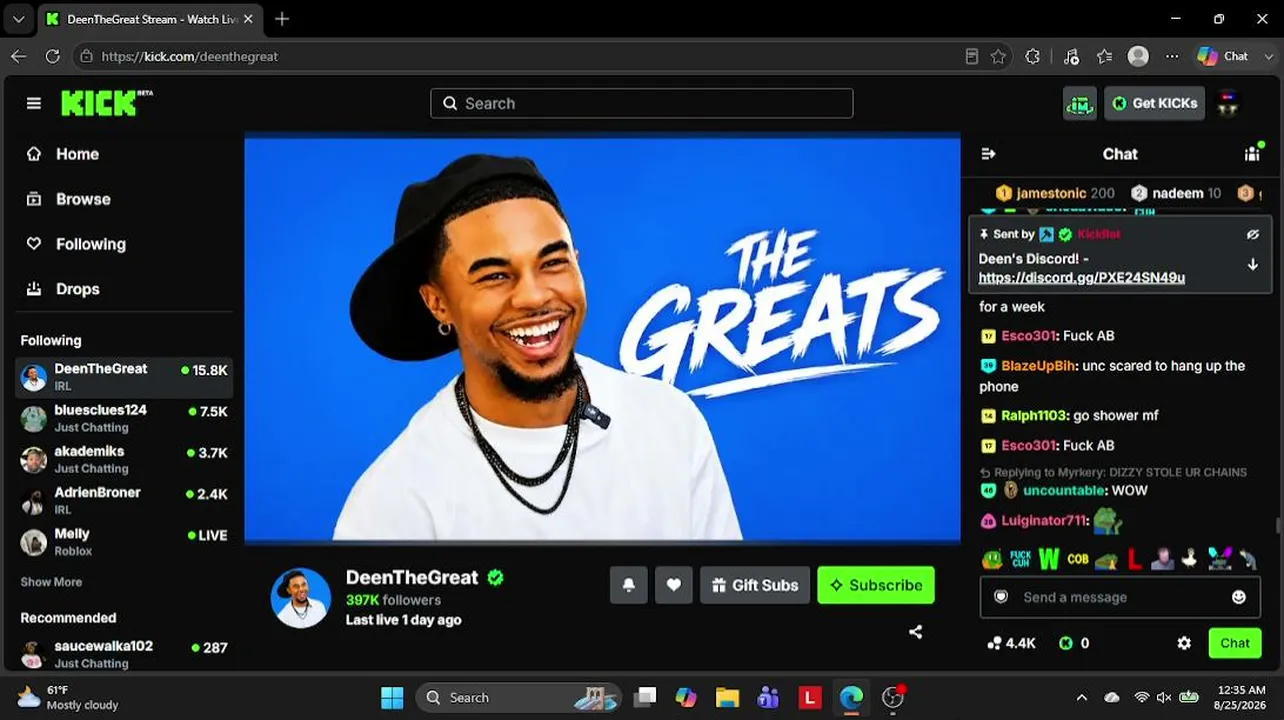The height and width of the screenshot is (720, 1284).
Task: Expand the list with Show More
Action: [51, 582]
